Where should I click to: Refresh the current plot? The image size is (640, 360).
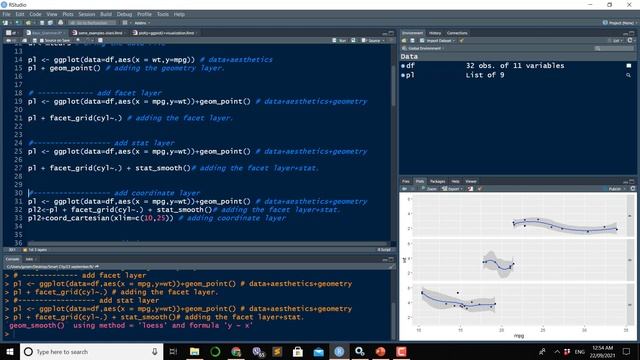(633, 189)
